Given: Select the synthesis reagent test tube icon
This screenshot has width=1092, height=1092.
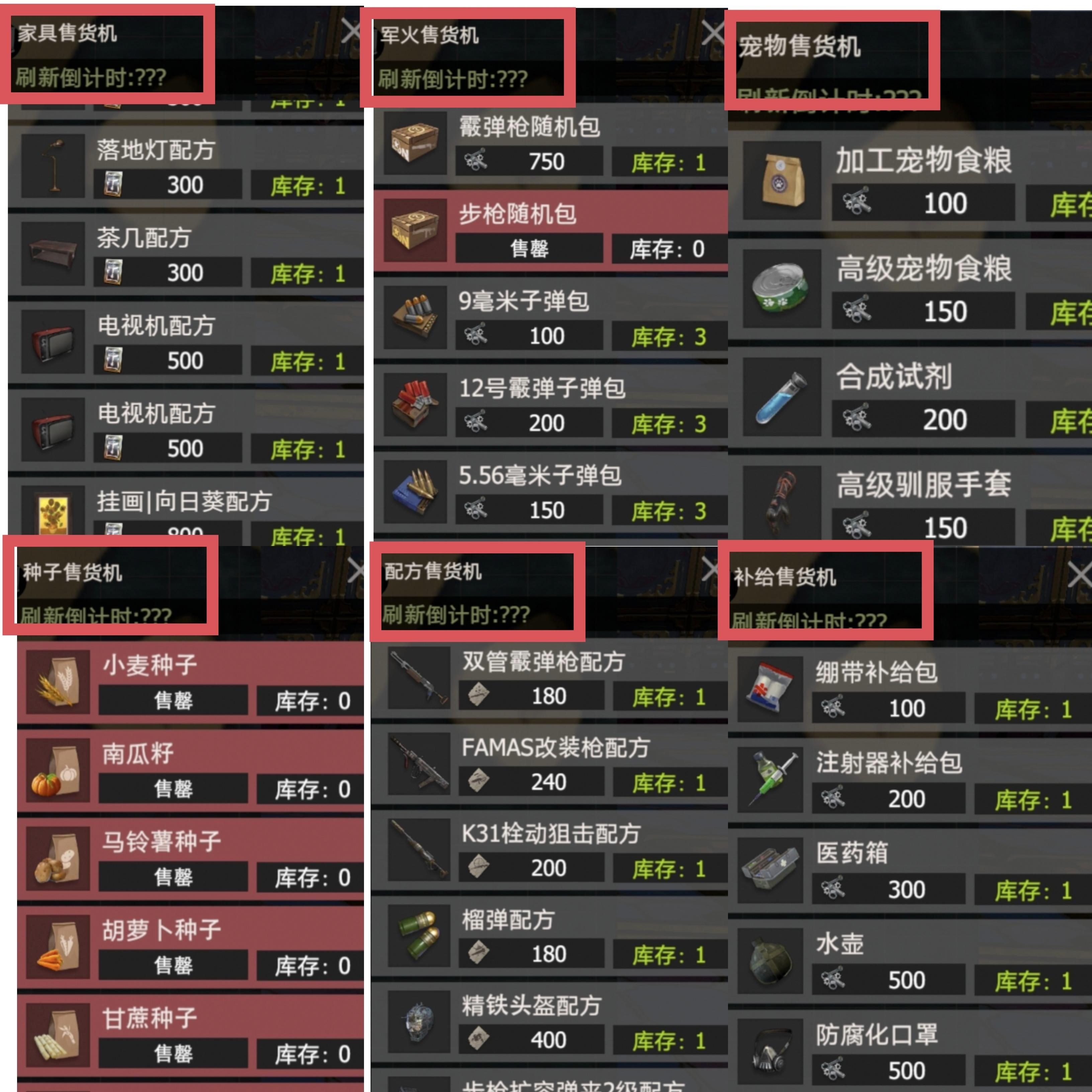Looking at the screenshot, I should [x=782, y=397].
